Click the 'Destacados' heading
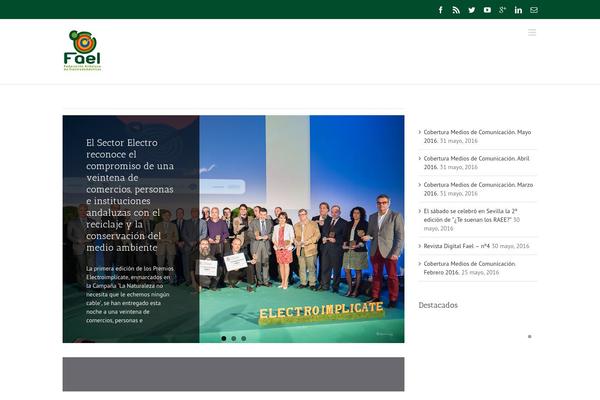 pyautogui.click(x=438, y=305)
